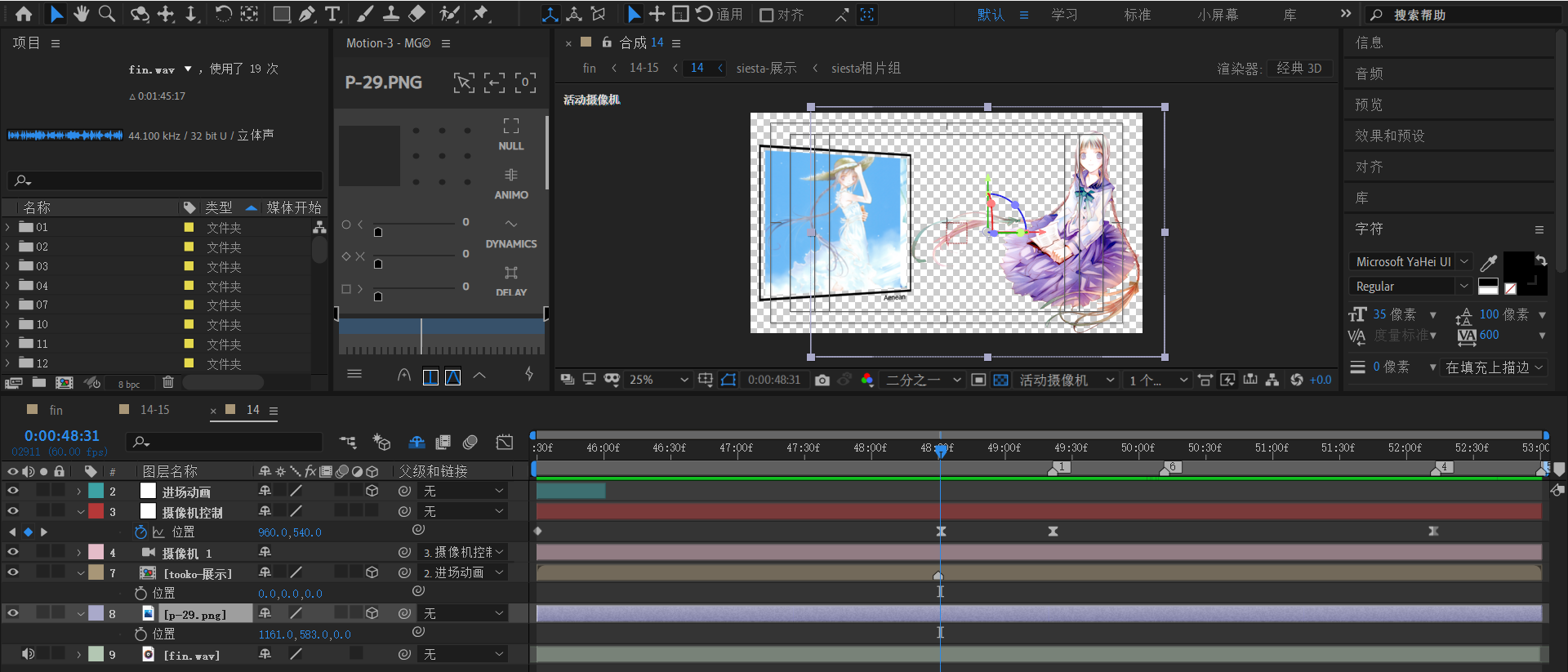Viewport: 1568px width, 672px height.
Task: Open the 在填充上描边 stroke dropdown
Action: point(1494,367)
